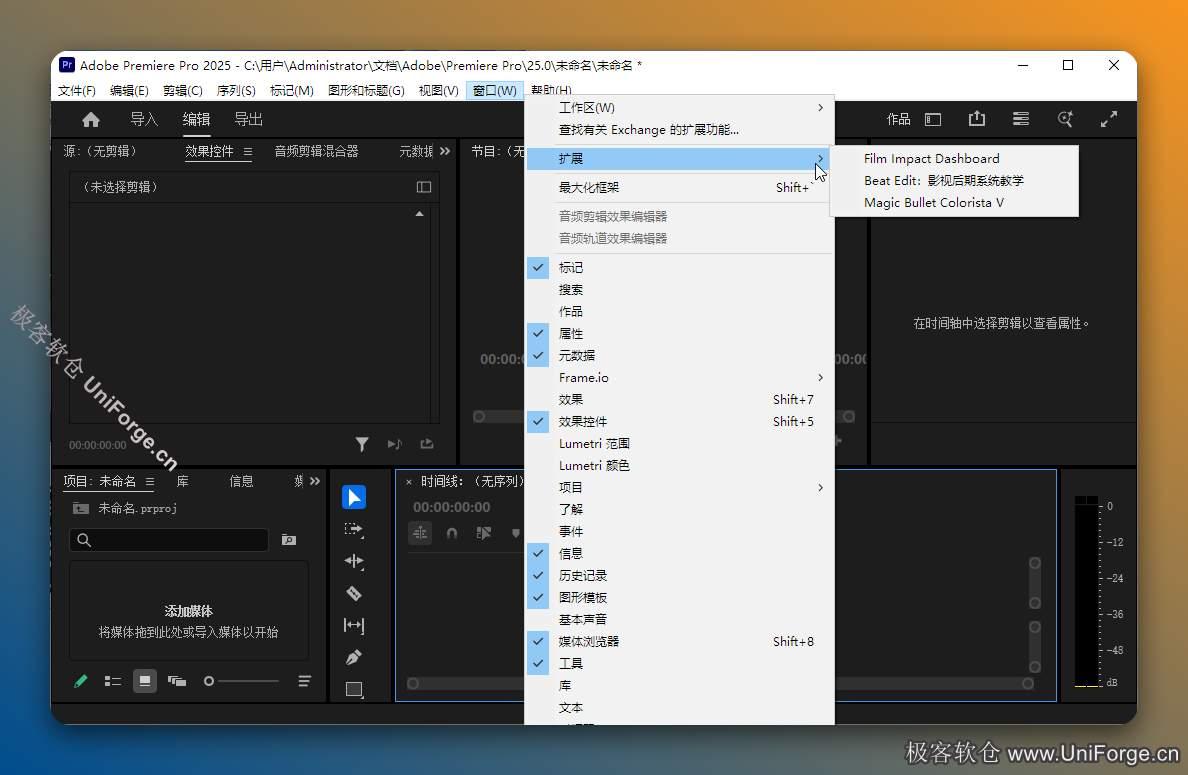Image resolution: width=1188 pixels, height=775 pixels.
Task: Switch to the 导出 workspace mode
Action: [x=249, y=119]
